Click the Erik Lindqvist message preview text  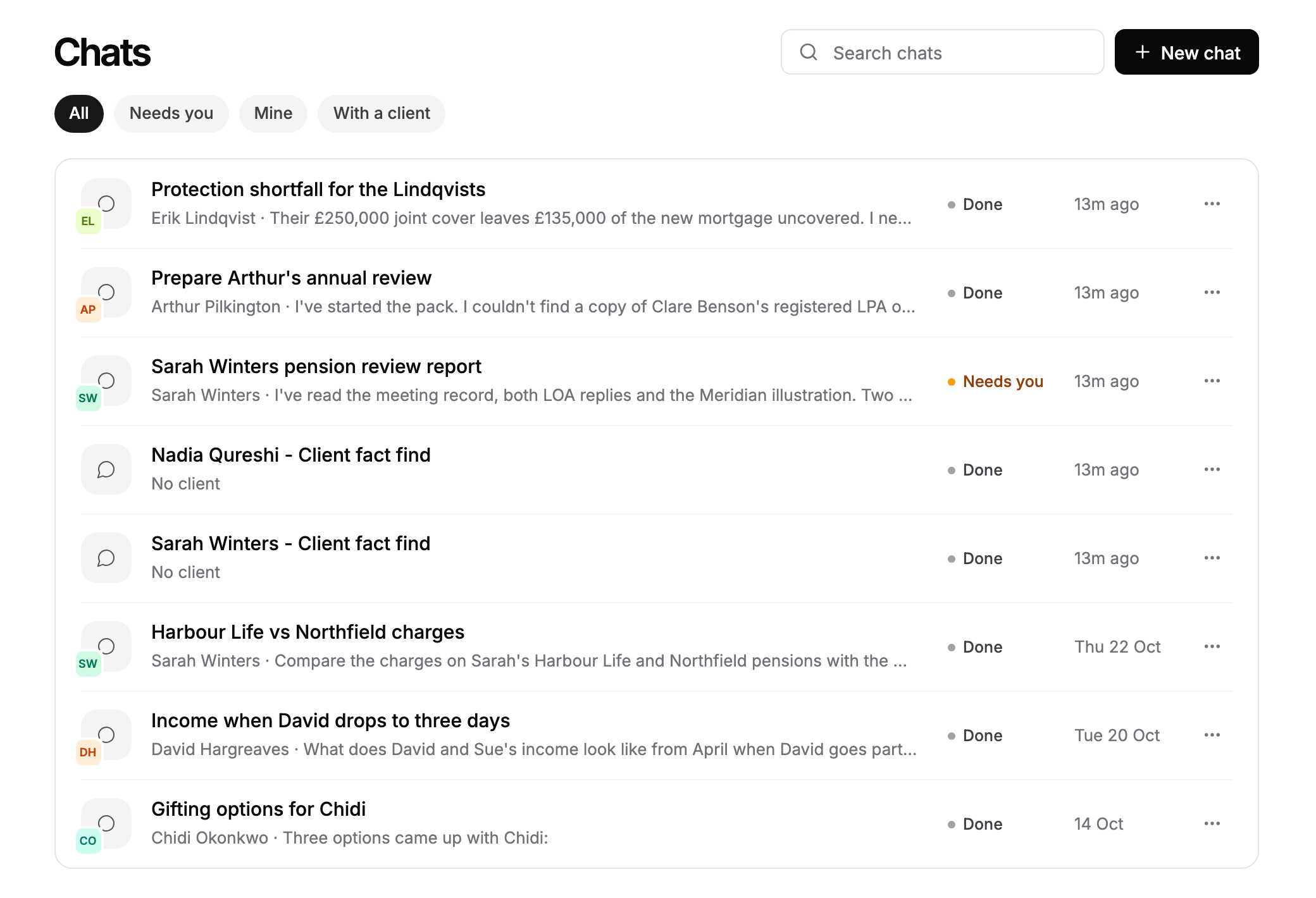[x=531, y=218]
